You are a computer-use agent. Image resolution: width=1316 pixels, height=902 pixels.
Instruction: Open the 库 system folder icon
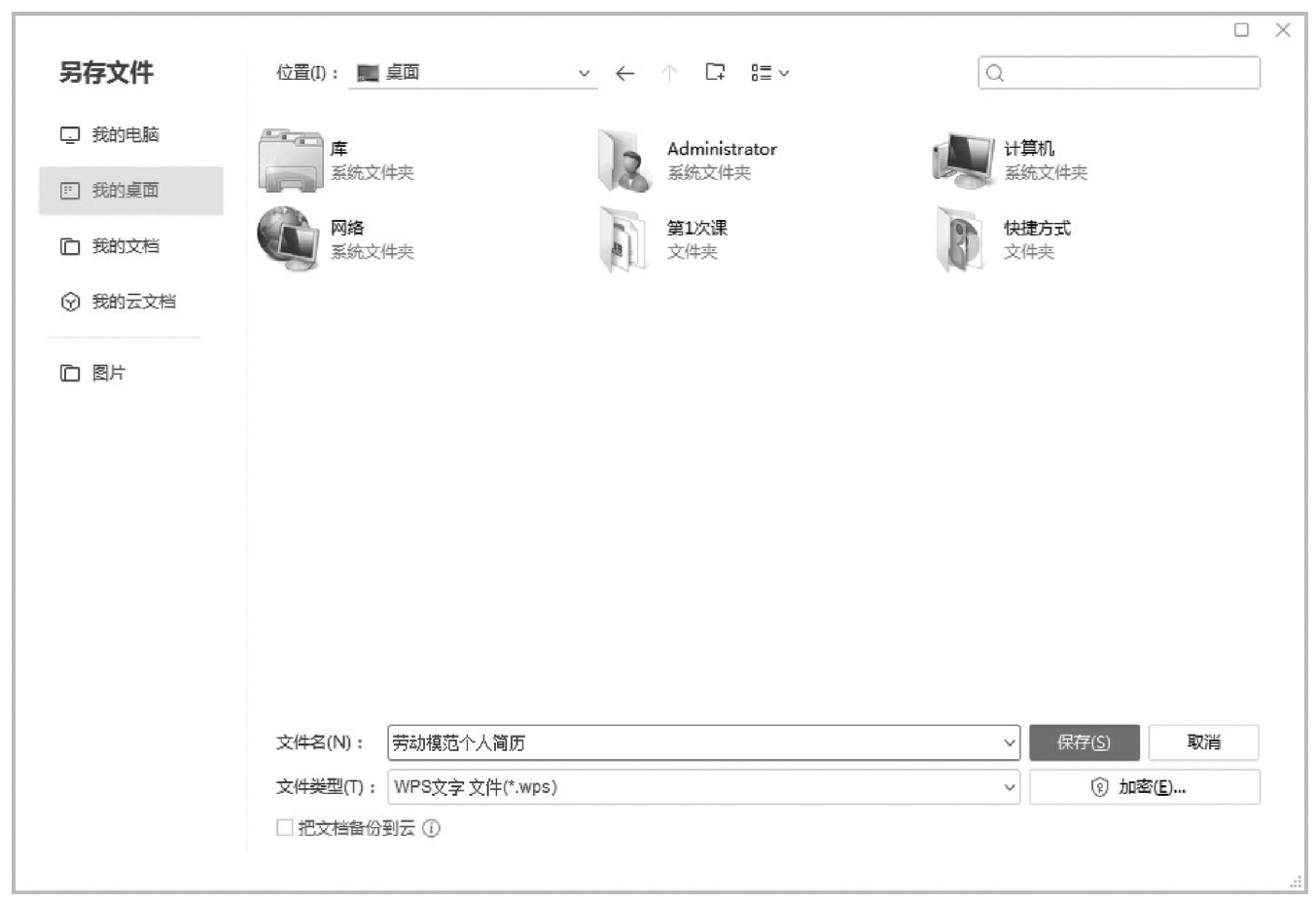pyautogui.click(x=289, y=161)
